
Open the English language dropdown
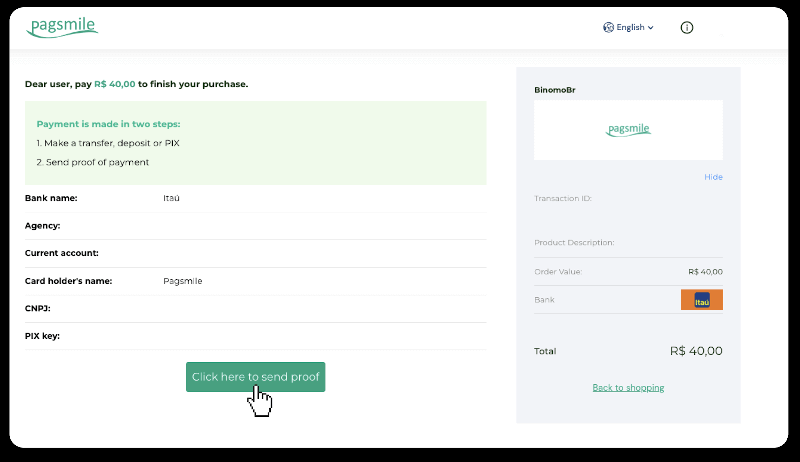(x=630, y=28)
